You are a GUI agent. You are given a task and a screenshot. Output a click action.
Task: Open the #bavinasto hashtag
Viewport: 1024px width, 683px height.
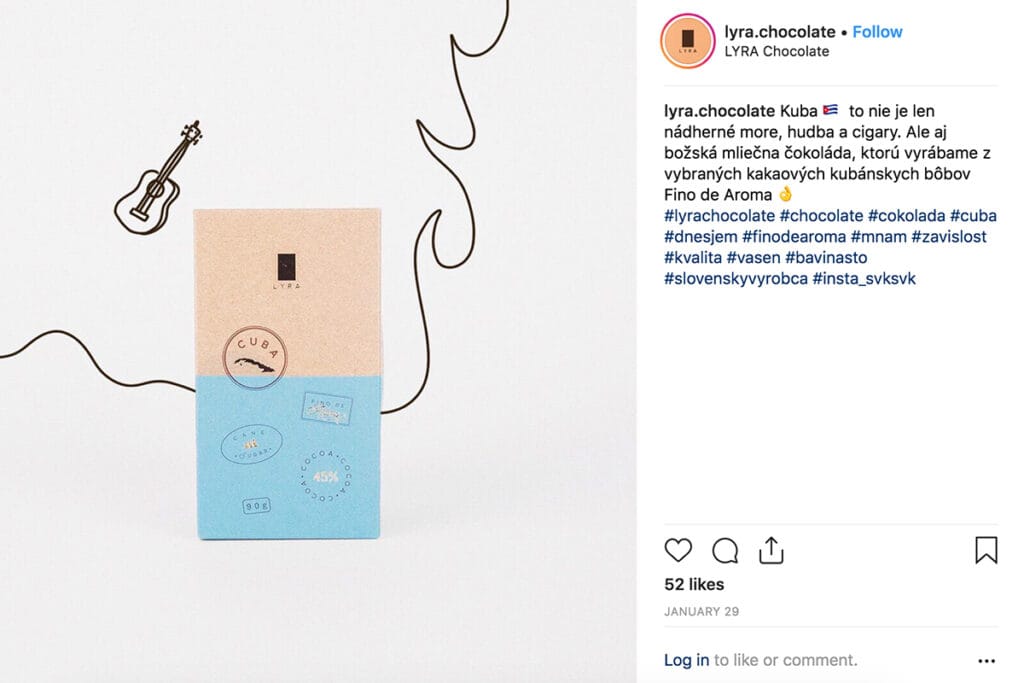pos(826,257)
